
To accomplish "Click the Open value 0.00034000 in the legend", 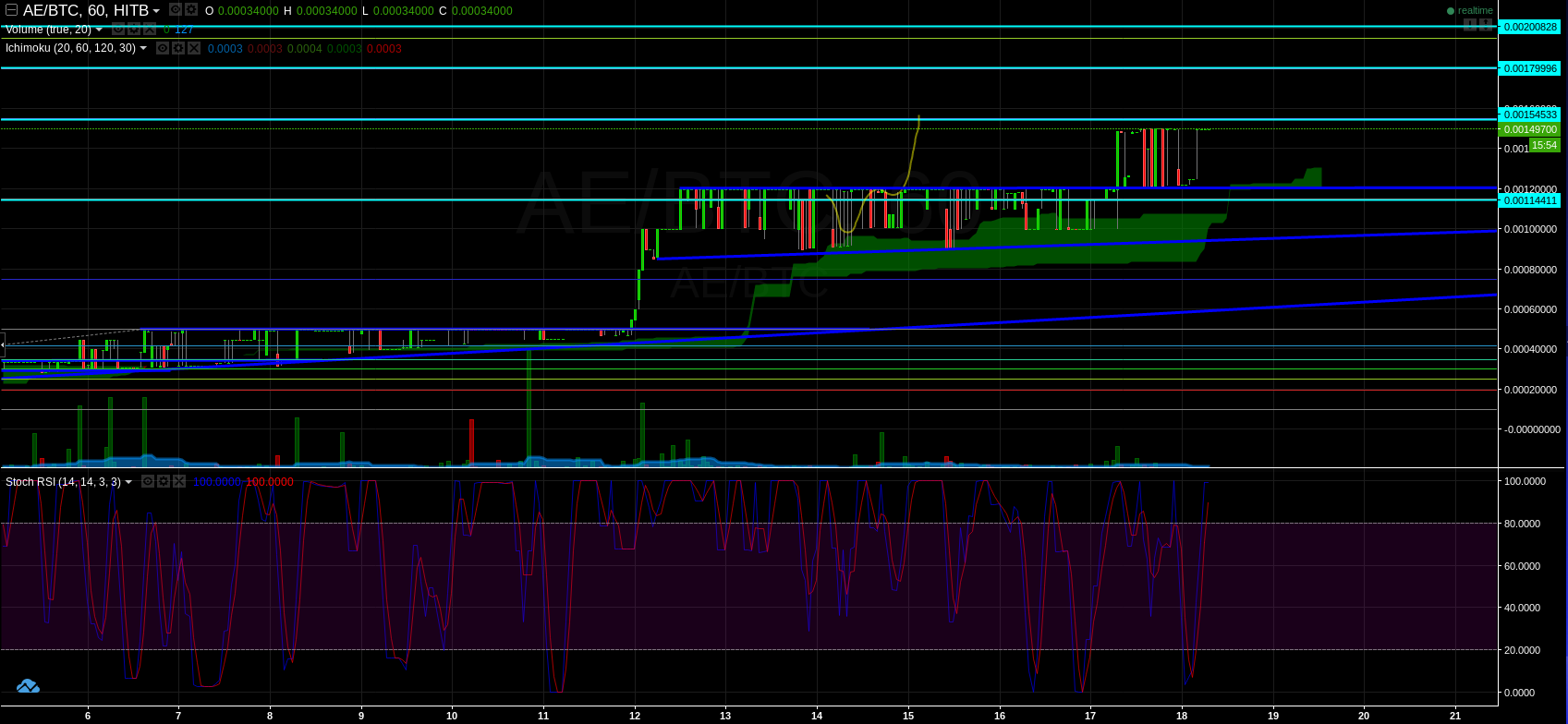I will [x=249, y=11].
